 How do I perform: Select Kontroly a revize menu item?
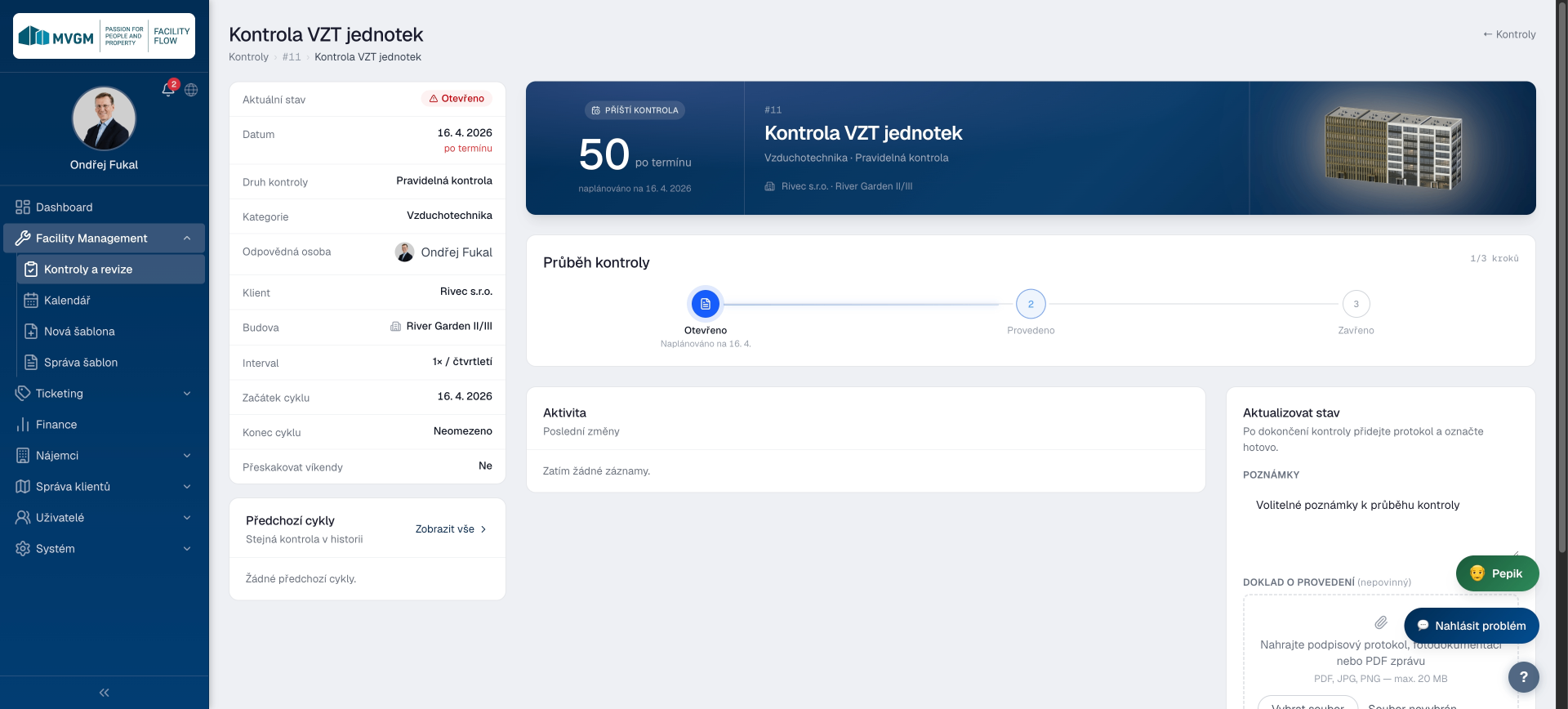point(111,270)
